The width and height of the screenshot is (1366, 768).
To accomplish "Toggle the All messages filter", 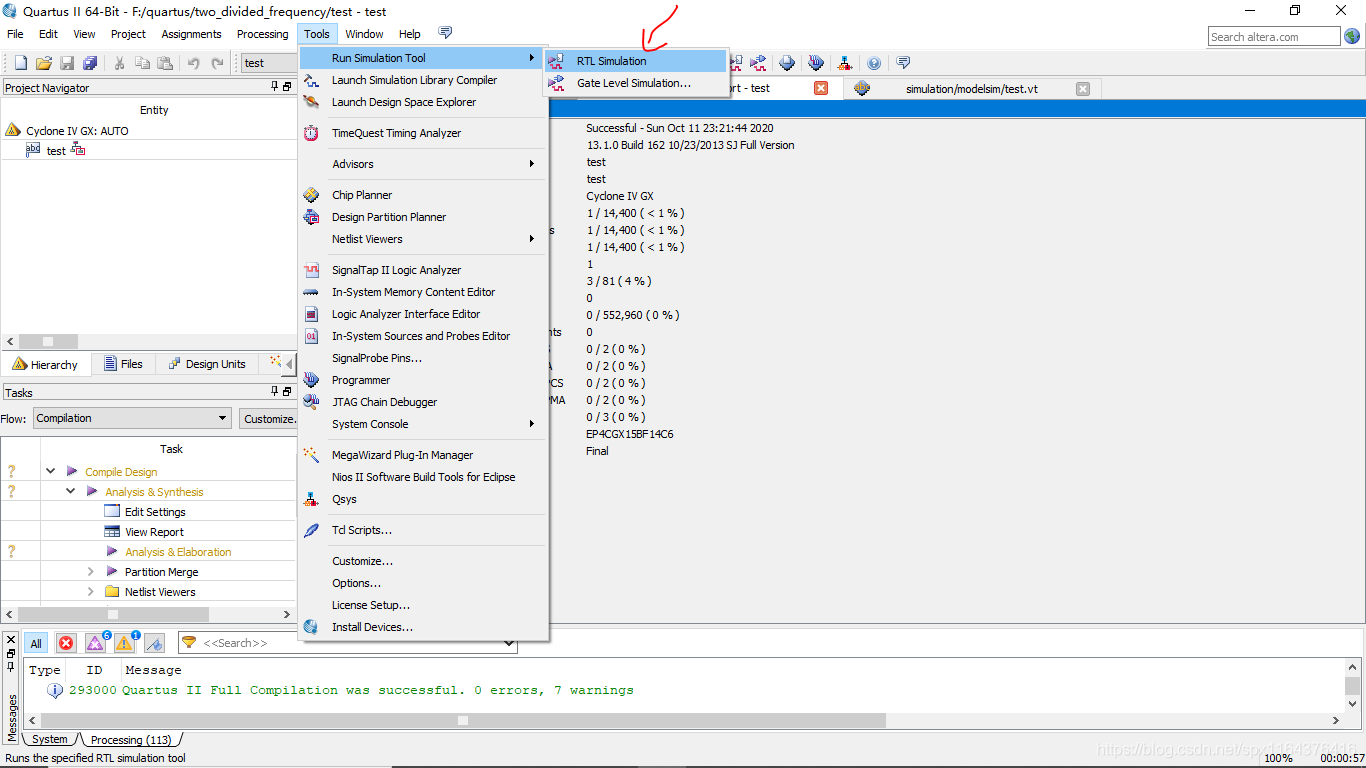I will (36, 643).
